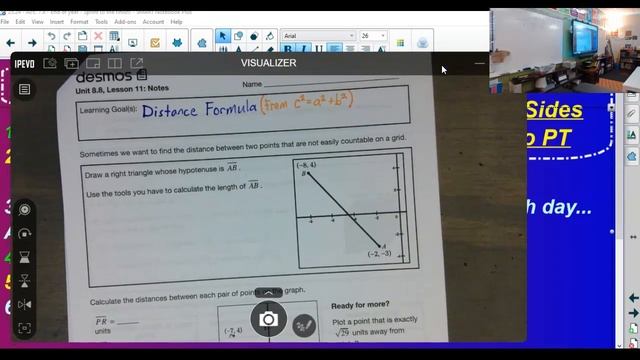Go to next page with forward arrow

(32, 42)
